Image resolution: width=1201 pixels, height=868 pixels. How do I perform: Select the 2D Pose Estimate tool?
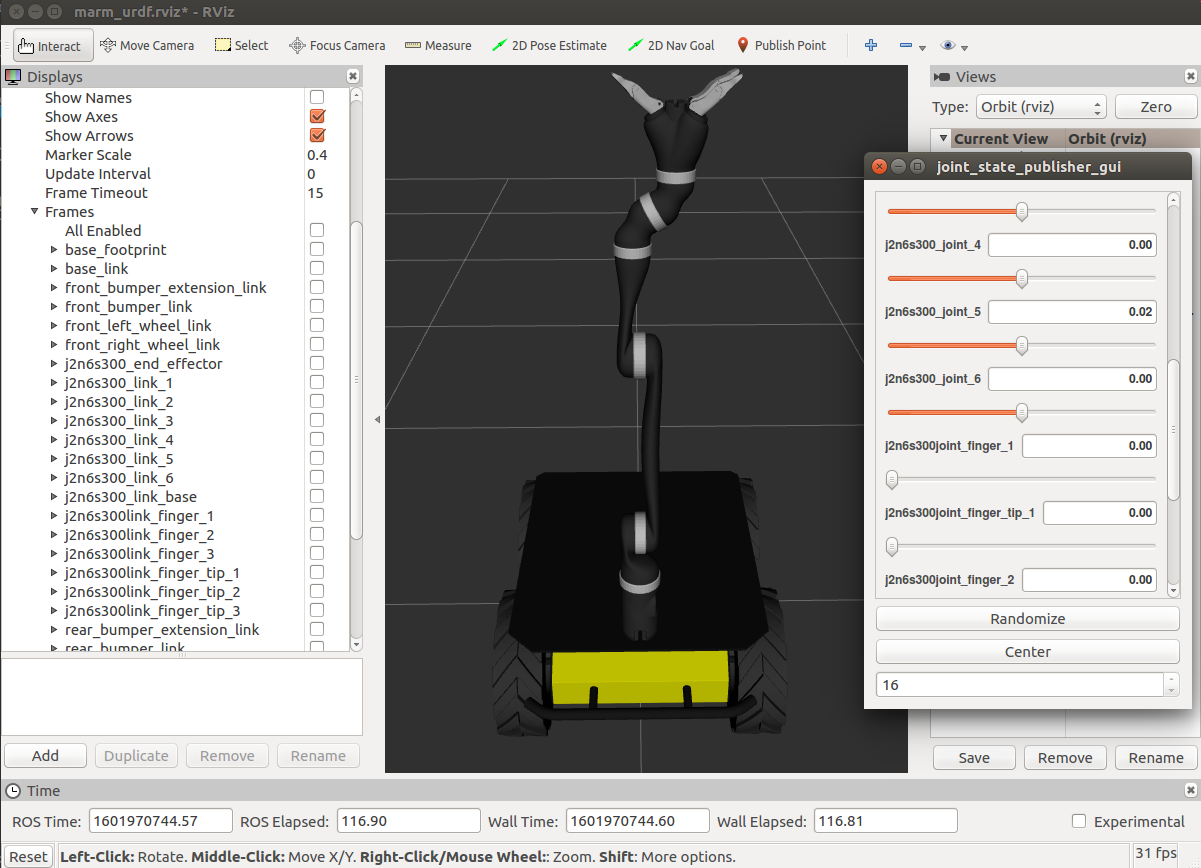tap(549, 45)
